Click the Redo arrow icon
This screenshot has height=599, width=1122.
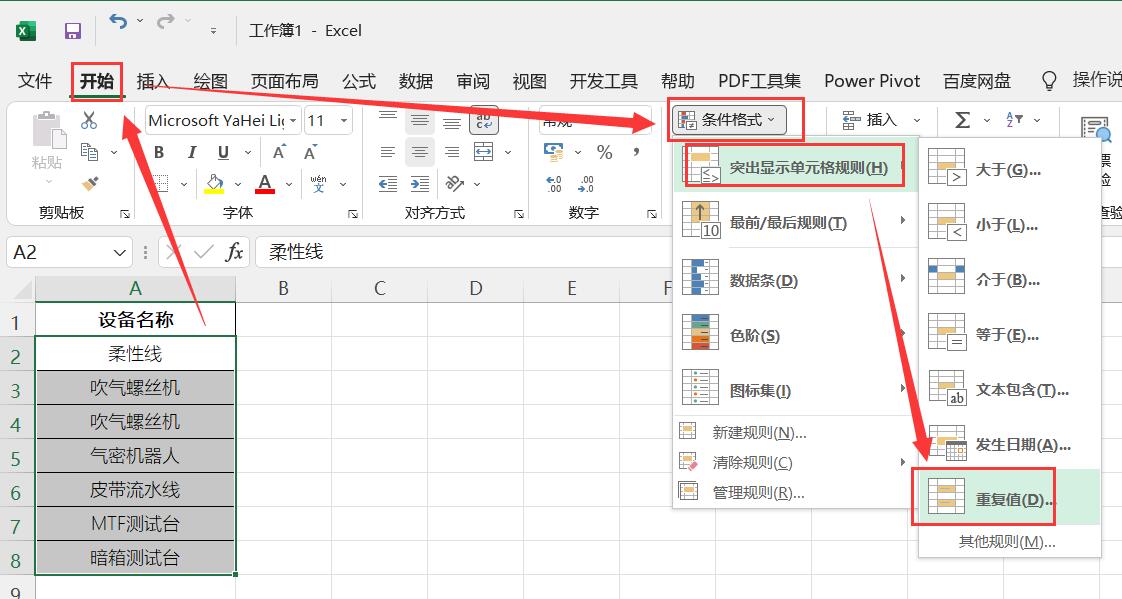tap(166, 22)
